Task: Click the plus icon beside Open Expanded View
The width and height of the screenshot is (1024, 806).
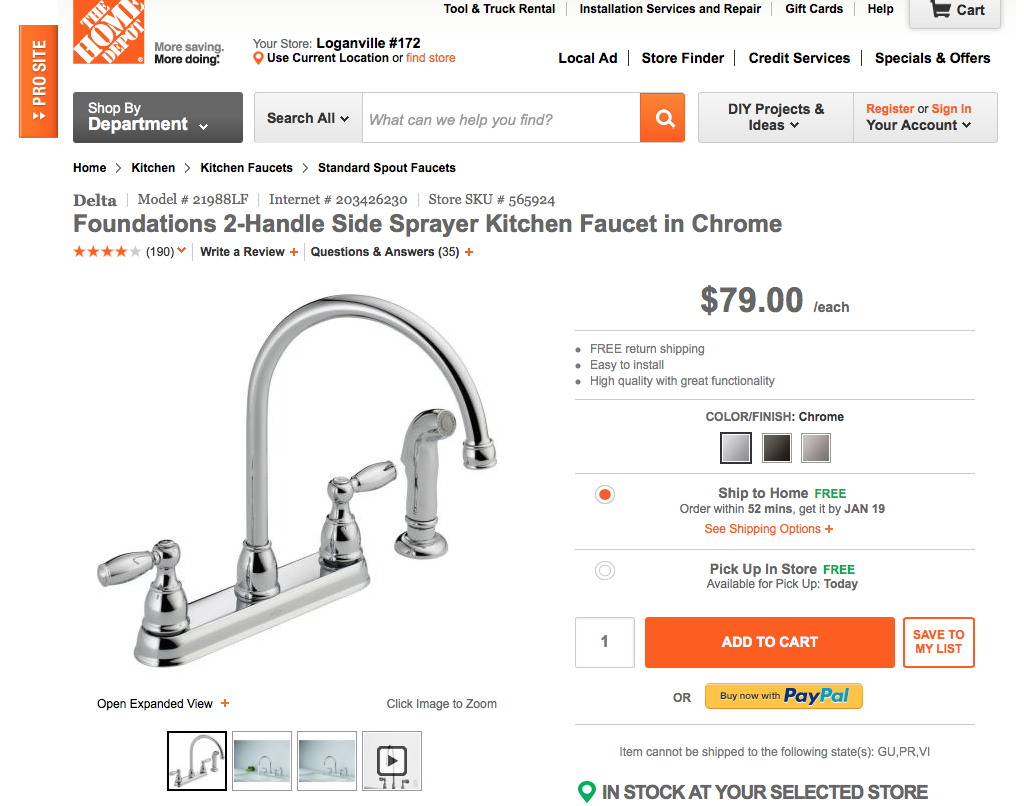Action: 225,703
